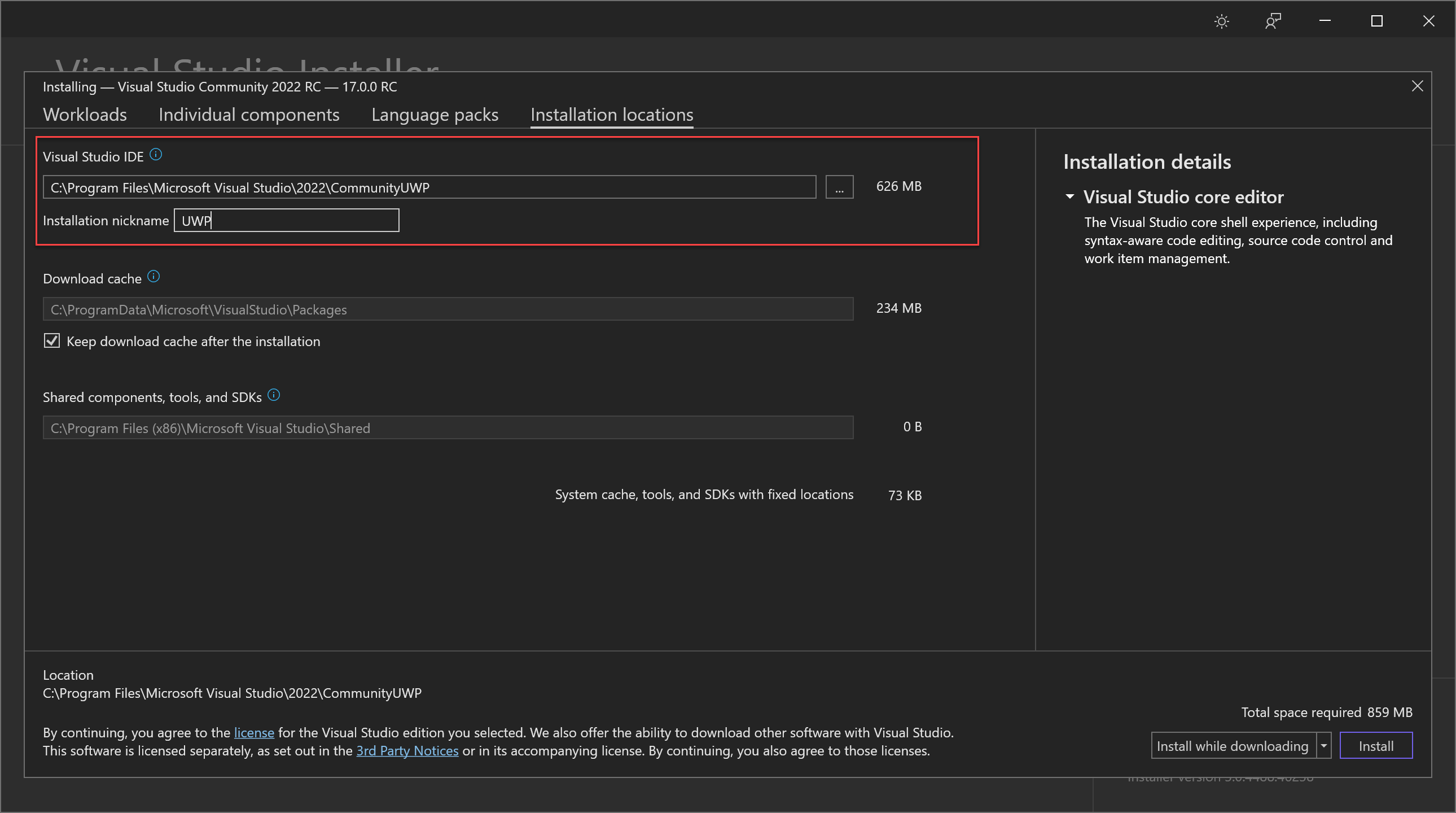The image size is (1456, 813).
Task: Switch to the Workloads tab
Action: click(85, 115)
